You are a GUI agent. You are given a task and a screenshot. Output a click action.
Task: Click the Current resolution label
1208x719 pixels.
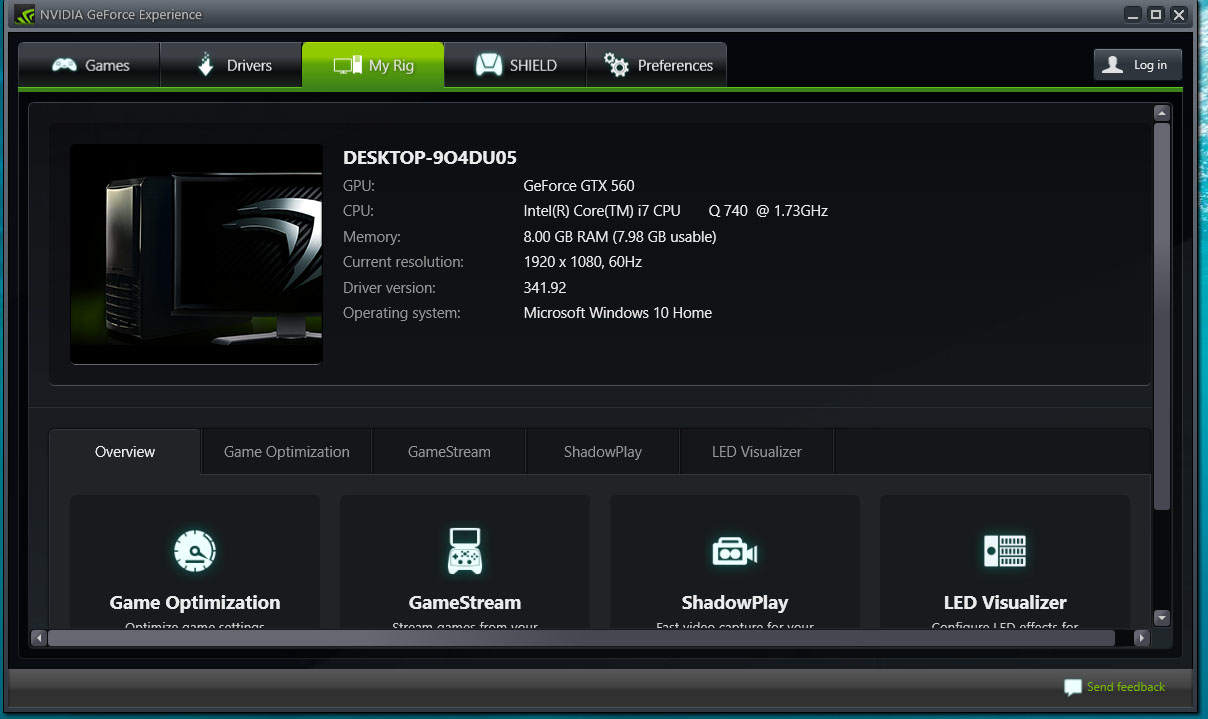click(x=404, y=262)
